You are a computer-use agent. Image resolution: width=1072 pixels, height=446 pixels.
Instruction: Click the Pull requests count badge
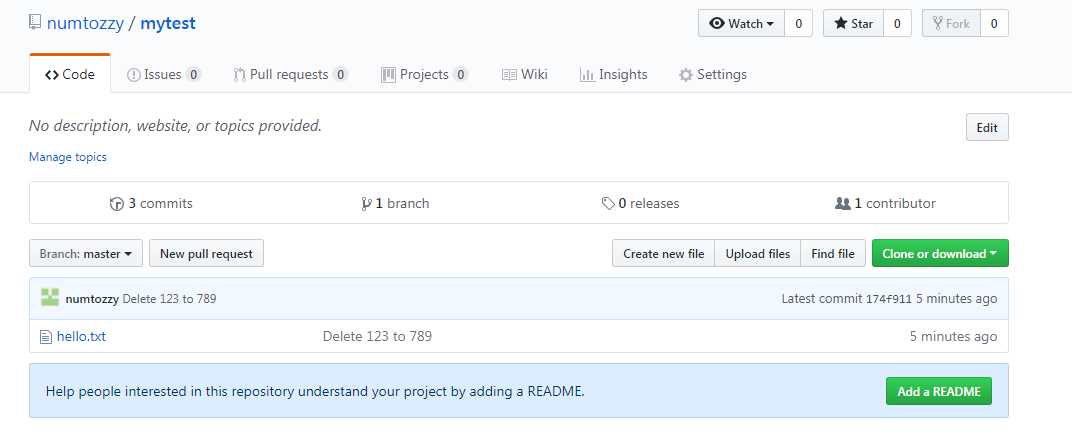click(340, 75)
